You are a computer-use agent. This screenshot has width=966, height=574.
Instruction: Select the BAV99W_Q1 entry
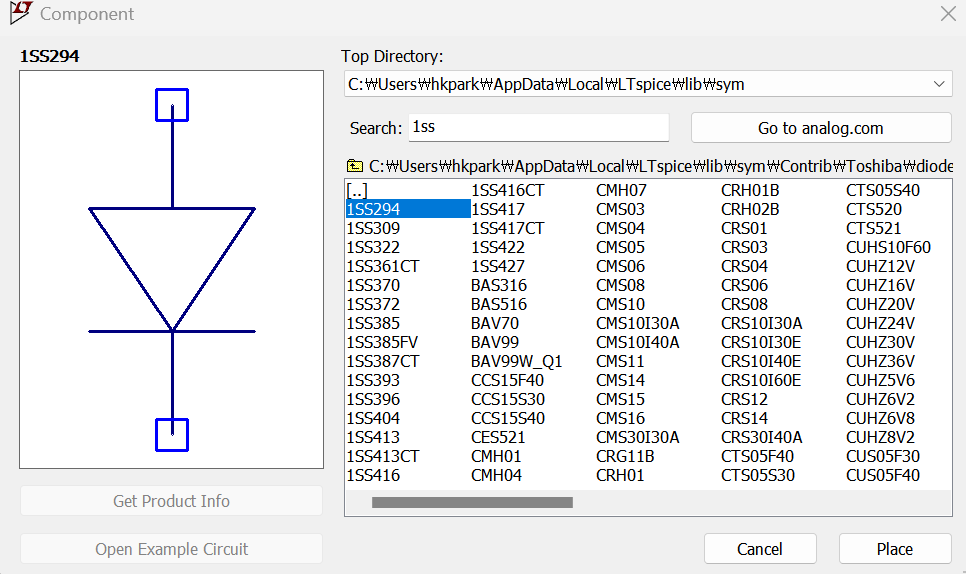tap(517, 362)
